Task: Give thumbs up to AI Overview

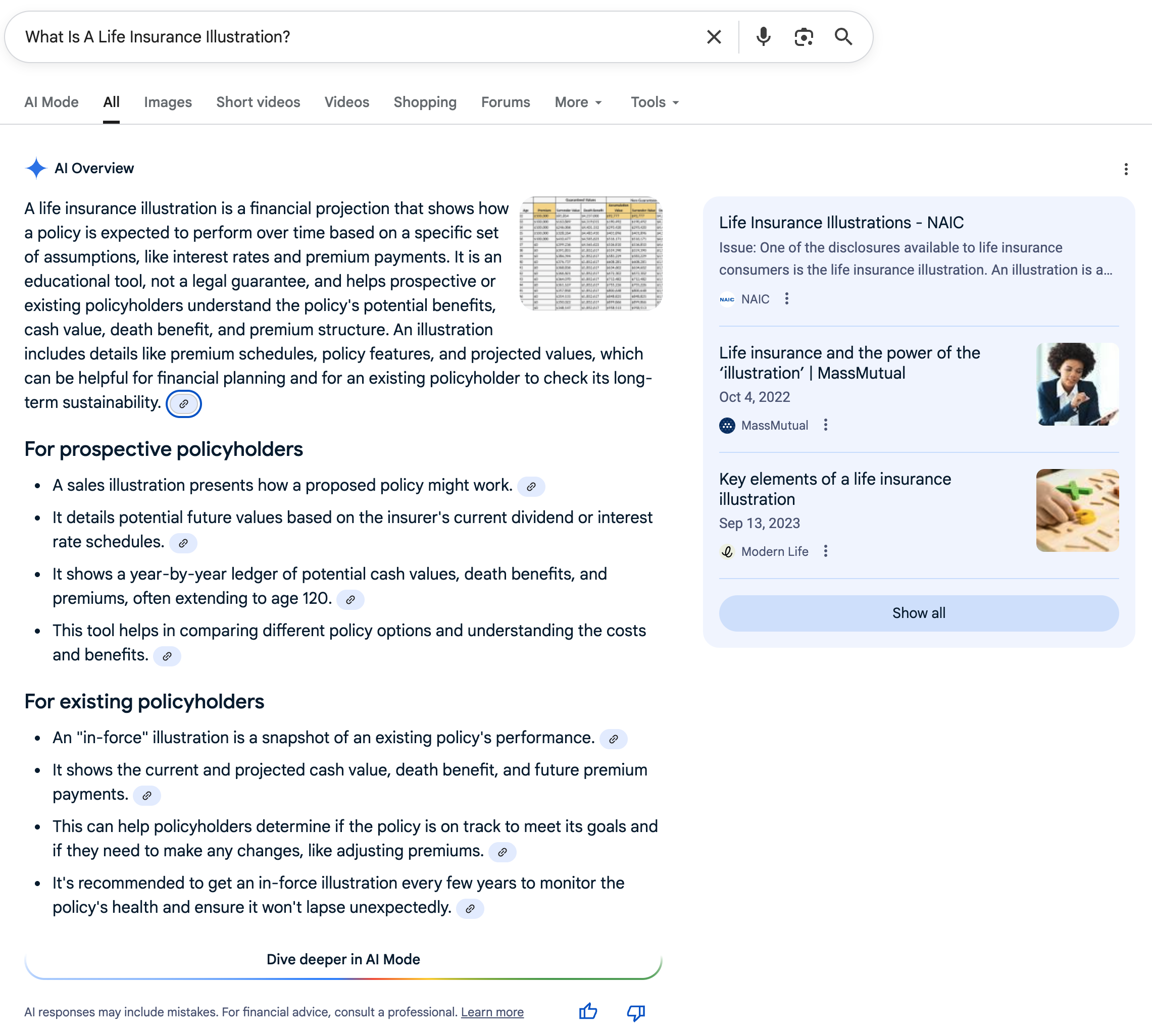Action: 588,1012
